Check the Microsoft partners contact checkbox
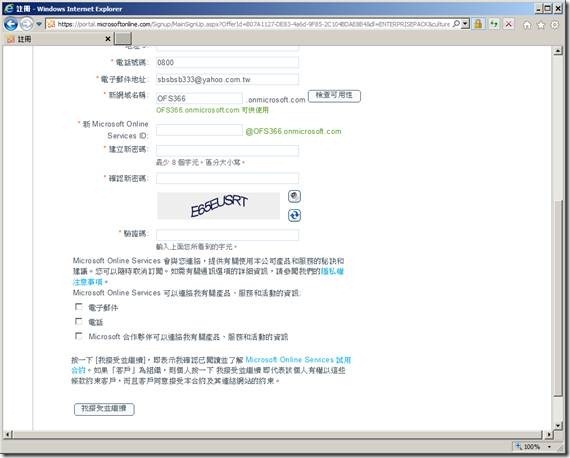570x458 pixels. (x=78, y=336)
